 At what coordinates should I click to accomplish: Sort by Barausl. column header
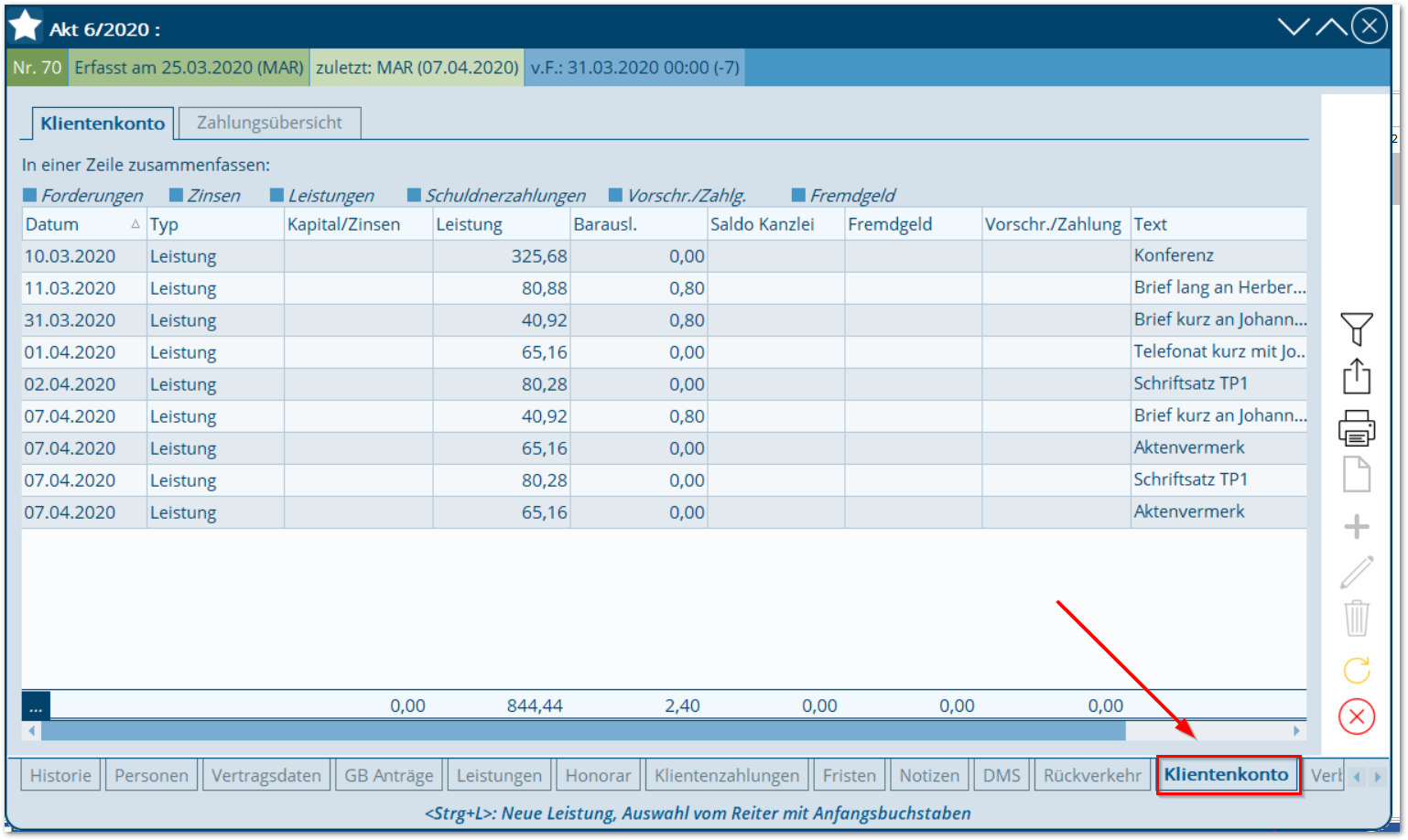pyautogui.click(x=638, y=224)
